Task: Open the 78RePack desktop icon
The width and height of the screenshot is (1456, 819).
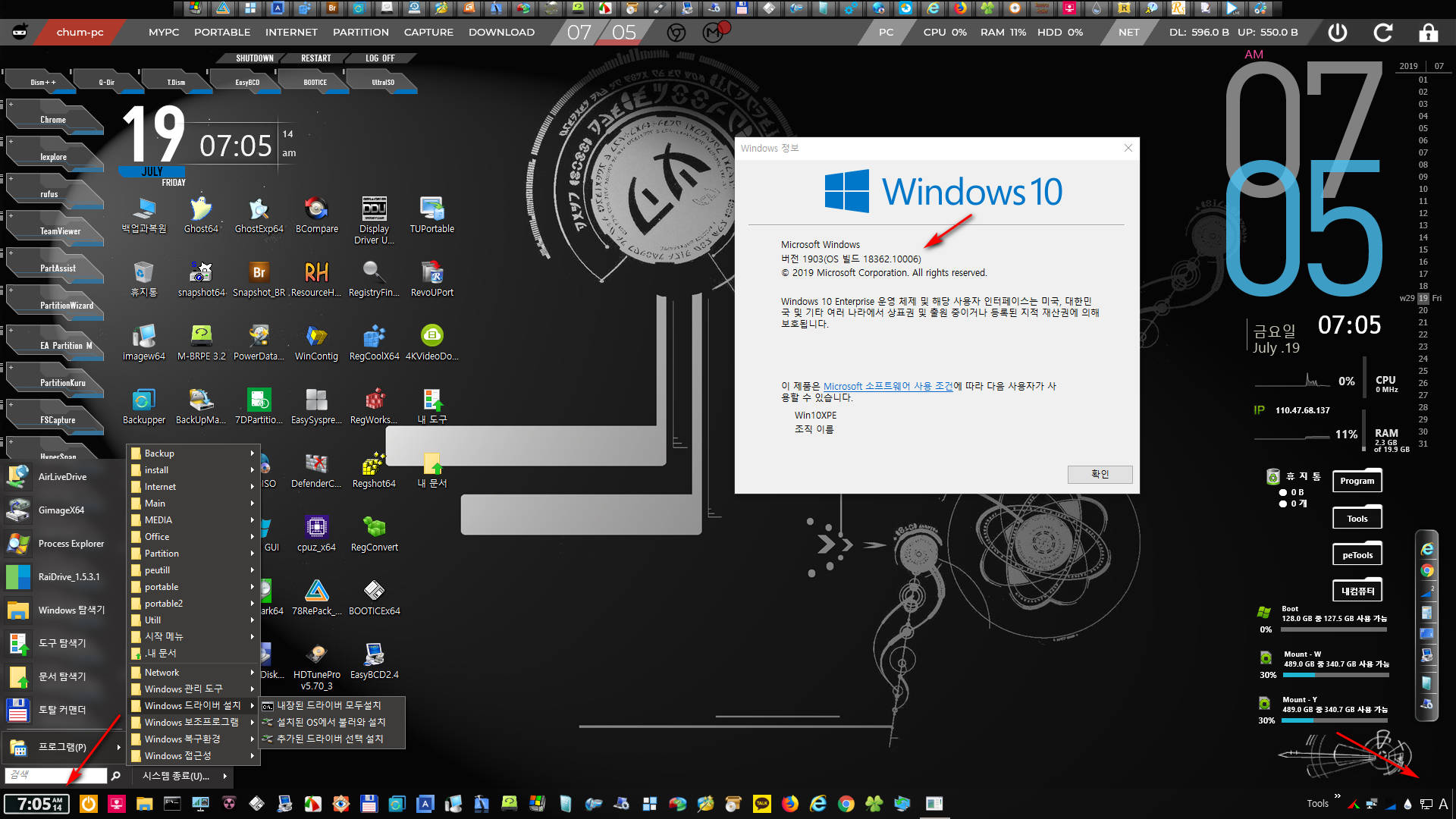Action: point(316,598)
